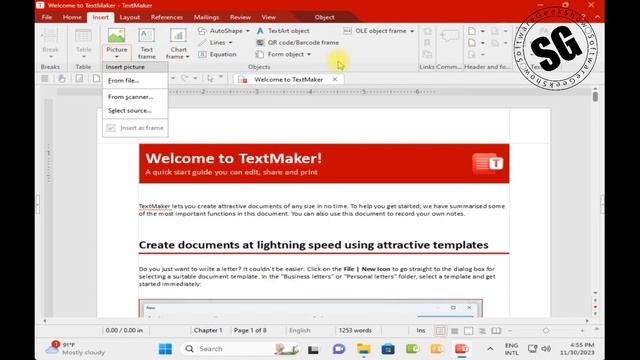Click zoom in plus button in status bar
Image resolution: width=640 pixels, height=360 pixels.
[x=582, y=331]
